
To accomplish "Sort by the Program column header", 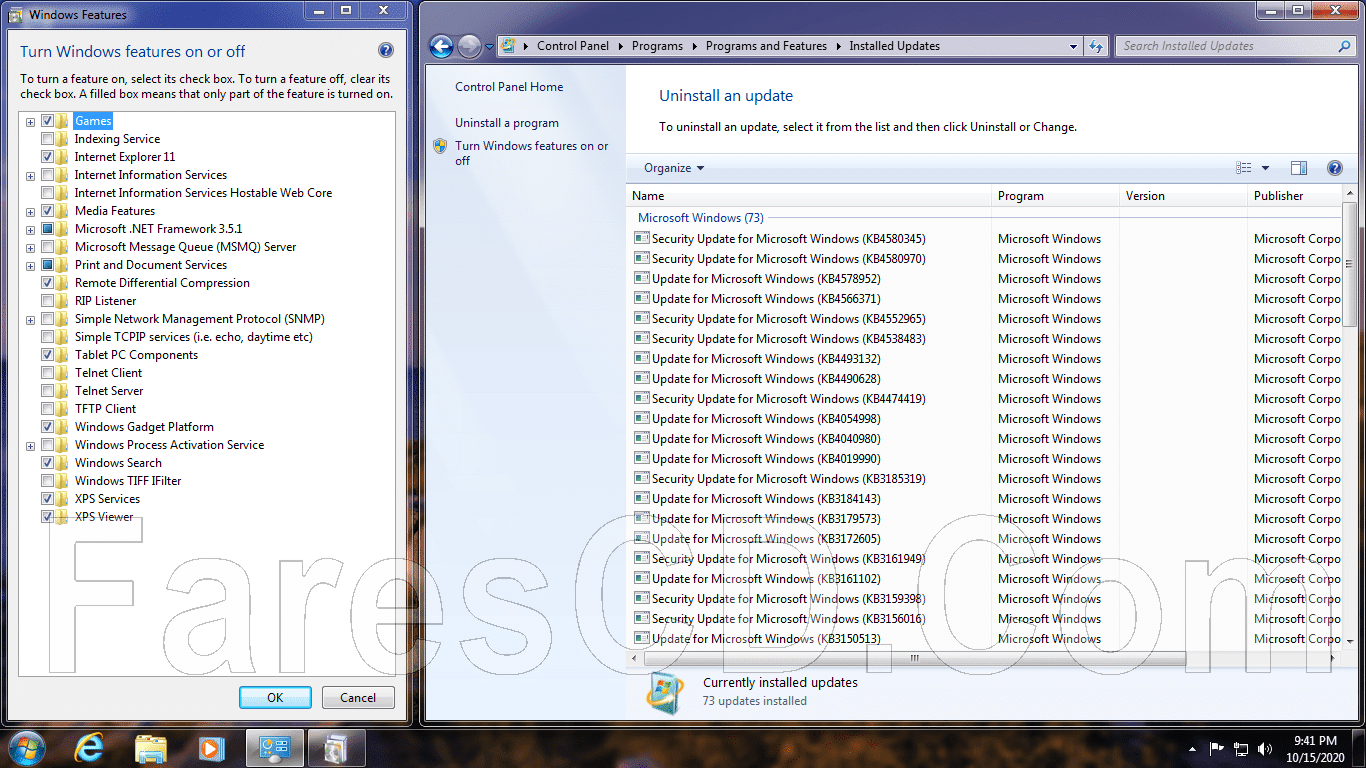I will [1056, 196].
